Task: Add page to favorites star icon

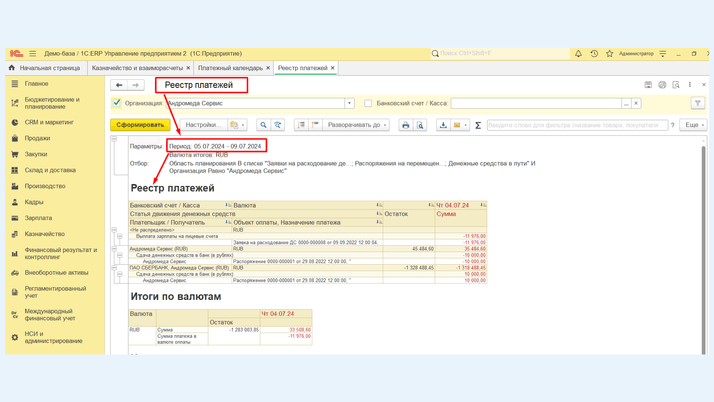Action: tap(609, 54)
